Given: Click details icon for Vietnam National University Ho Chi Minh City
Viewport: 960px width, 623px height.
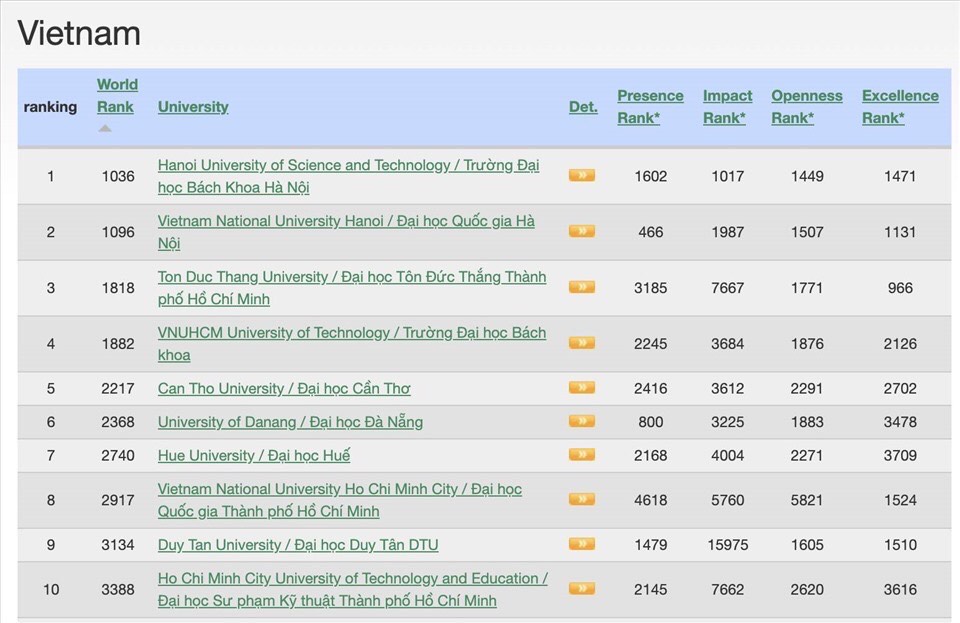Looking at the screenshot, I should (x=581, y=499).
